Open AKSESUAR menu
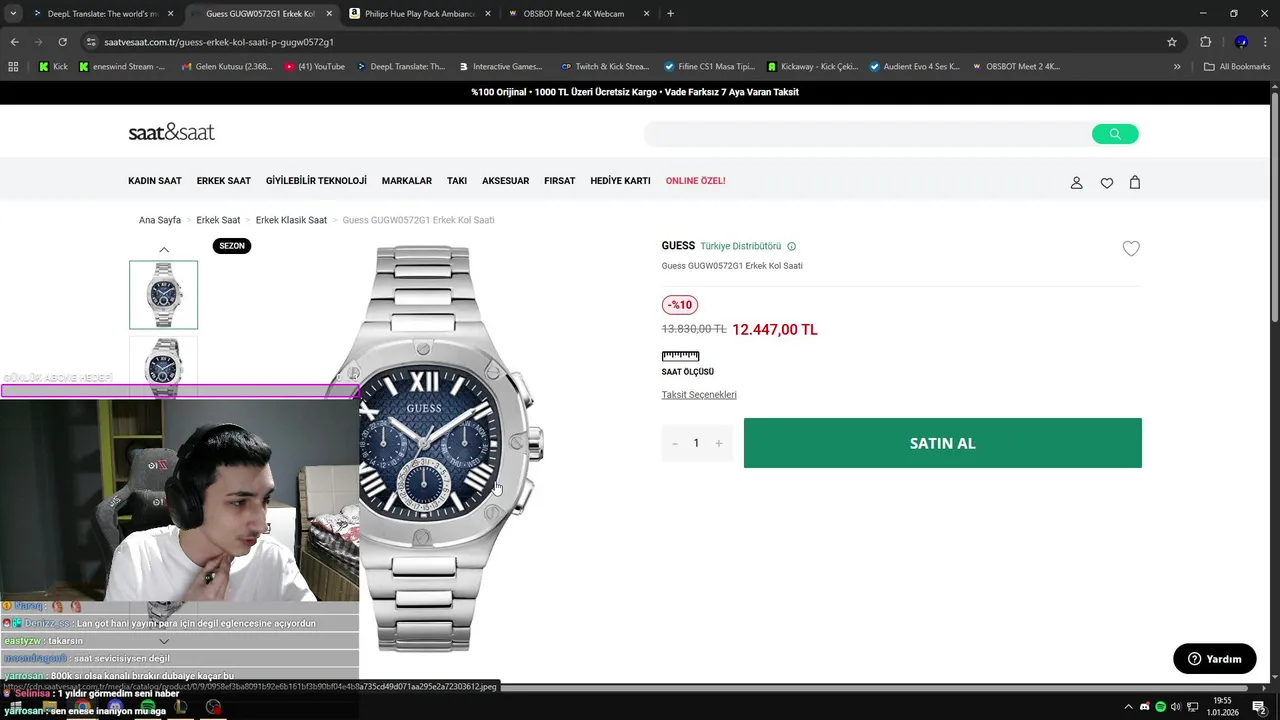The image size is (1280, 720). [506, 181]
